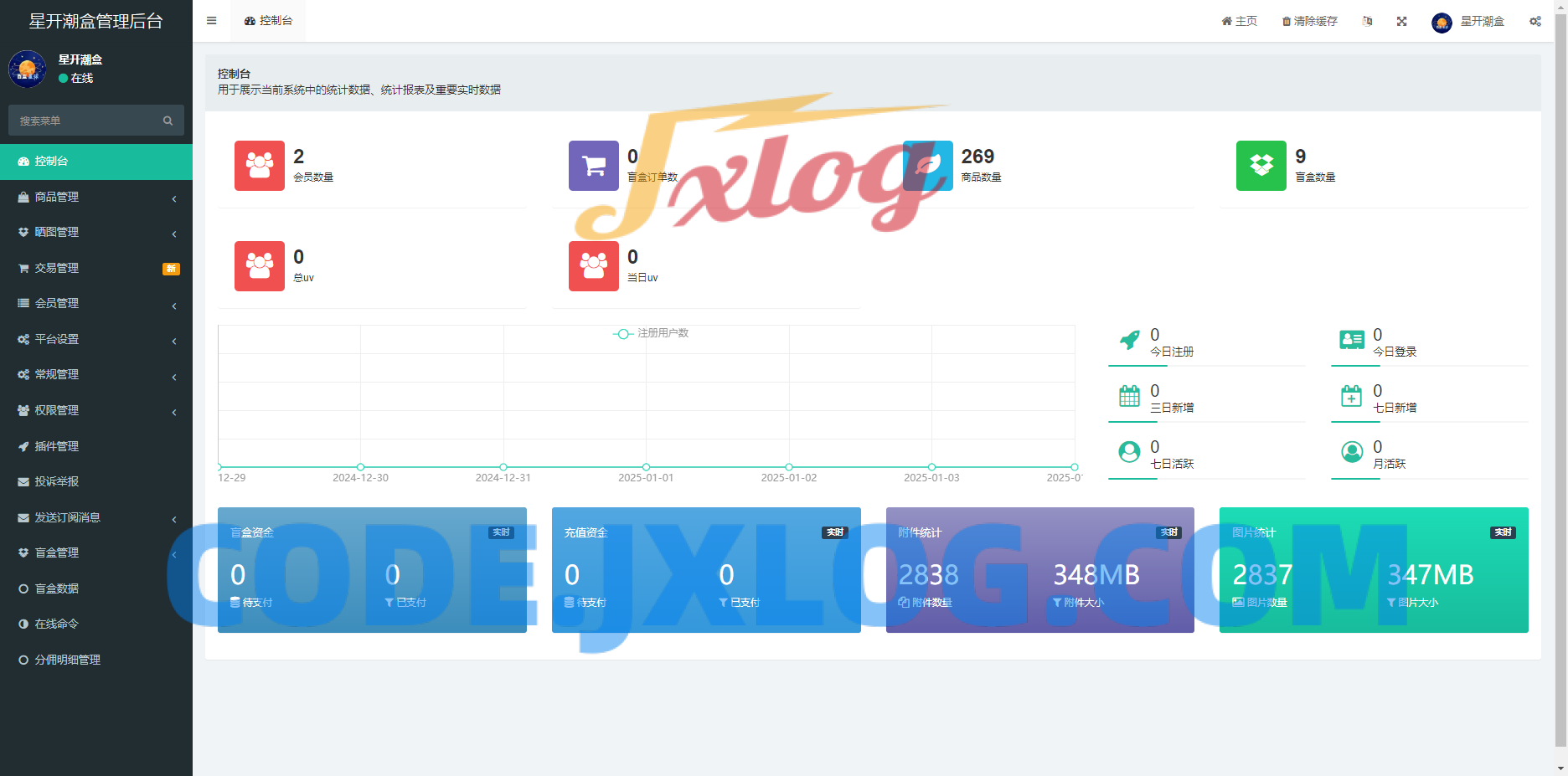Select the 控制台 tab at top

pyautogui.click(x=269, y=21)
